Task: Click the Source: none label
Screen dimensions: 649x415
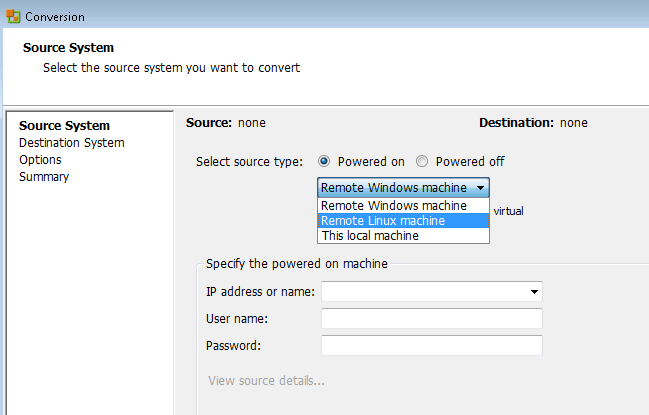Action: click(226, 123)
